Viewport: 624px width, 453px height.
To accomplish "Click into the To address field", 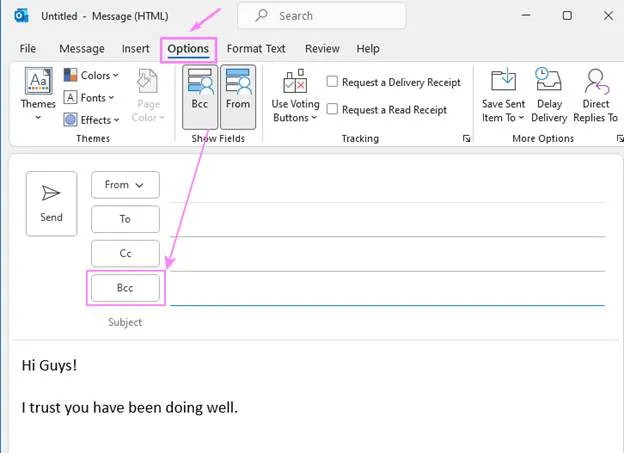I will pyautogui.click(x=388, y=220).
